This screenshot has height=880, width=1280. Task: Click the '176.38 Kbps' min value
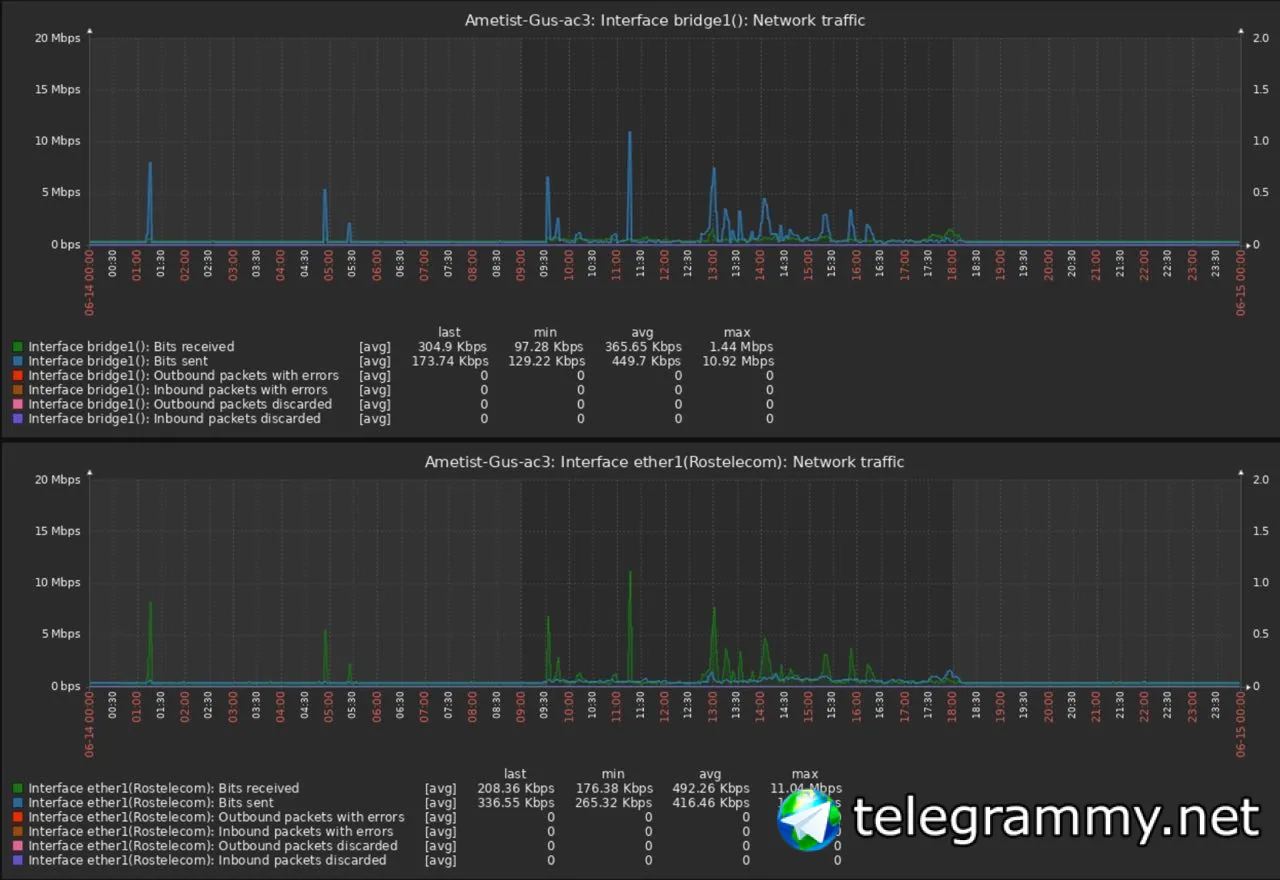613,789
